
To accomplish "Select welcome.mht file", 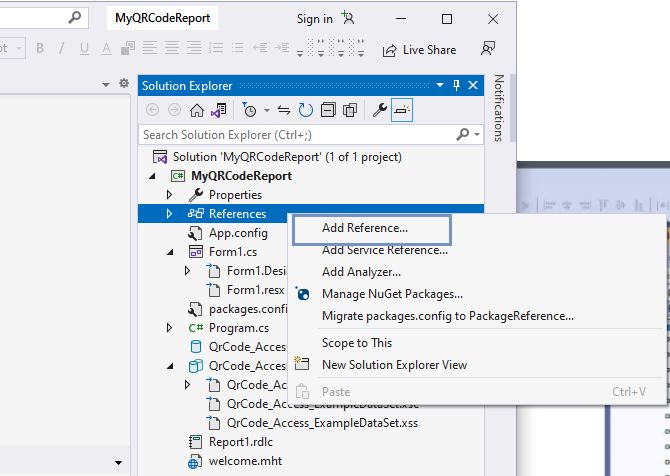I will click(245, 461).
